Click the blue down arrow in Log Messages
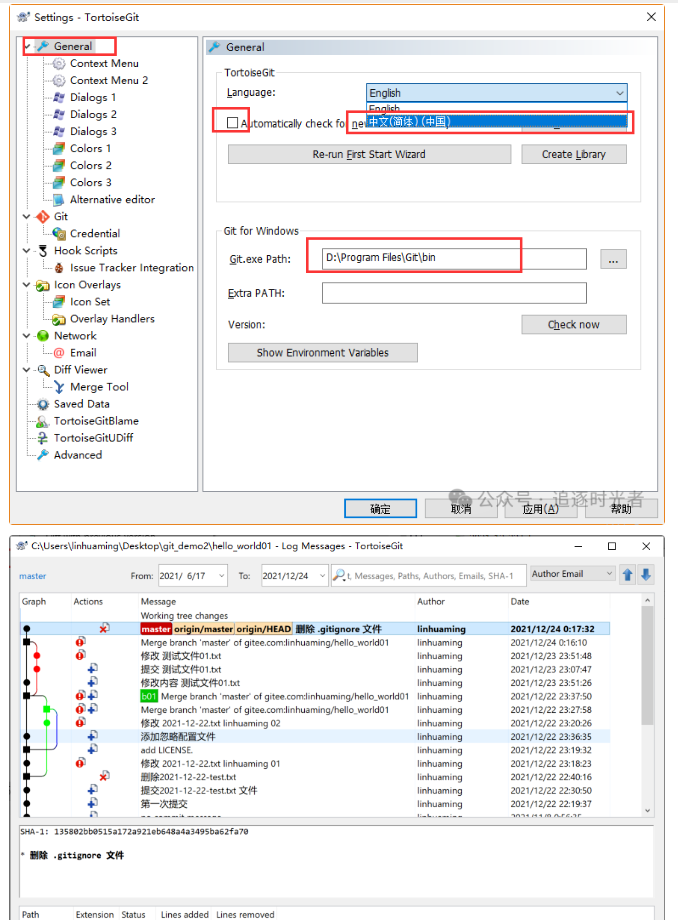Screen dimensions: 678x920 point(646,574)
